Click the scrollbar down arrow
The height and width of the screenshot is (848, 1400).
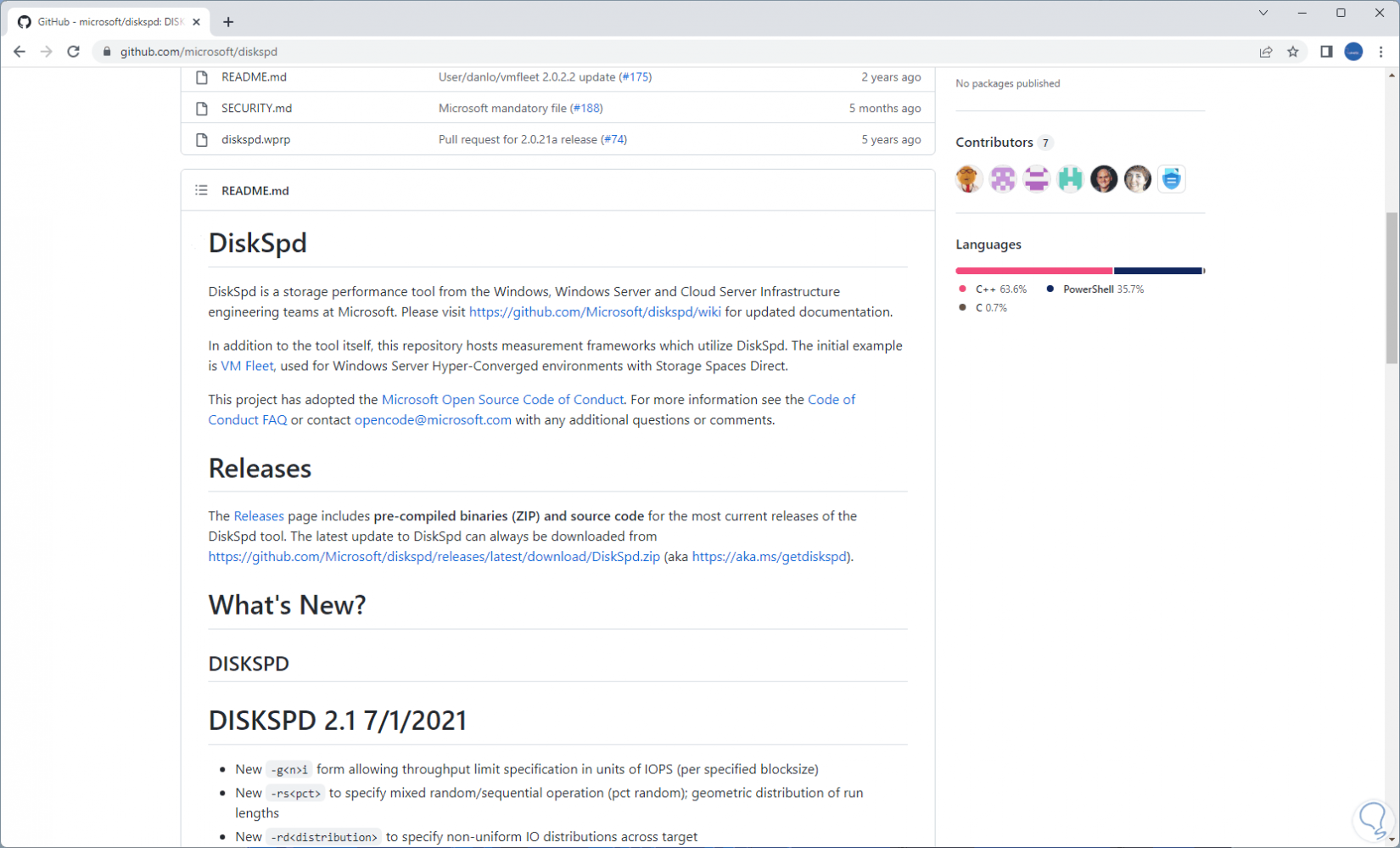[x=1392, y=840]
